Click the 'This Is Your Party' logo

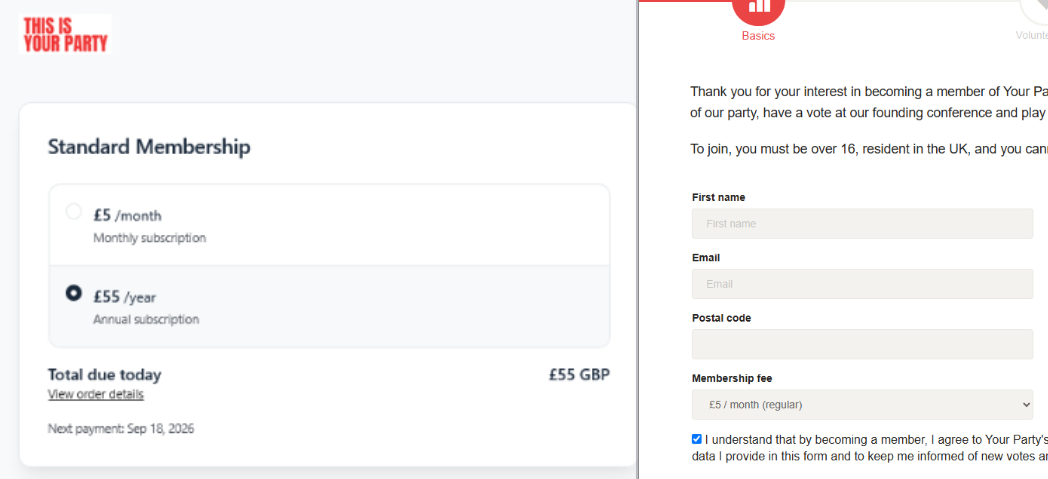click(66, 34)
